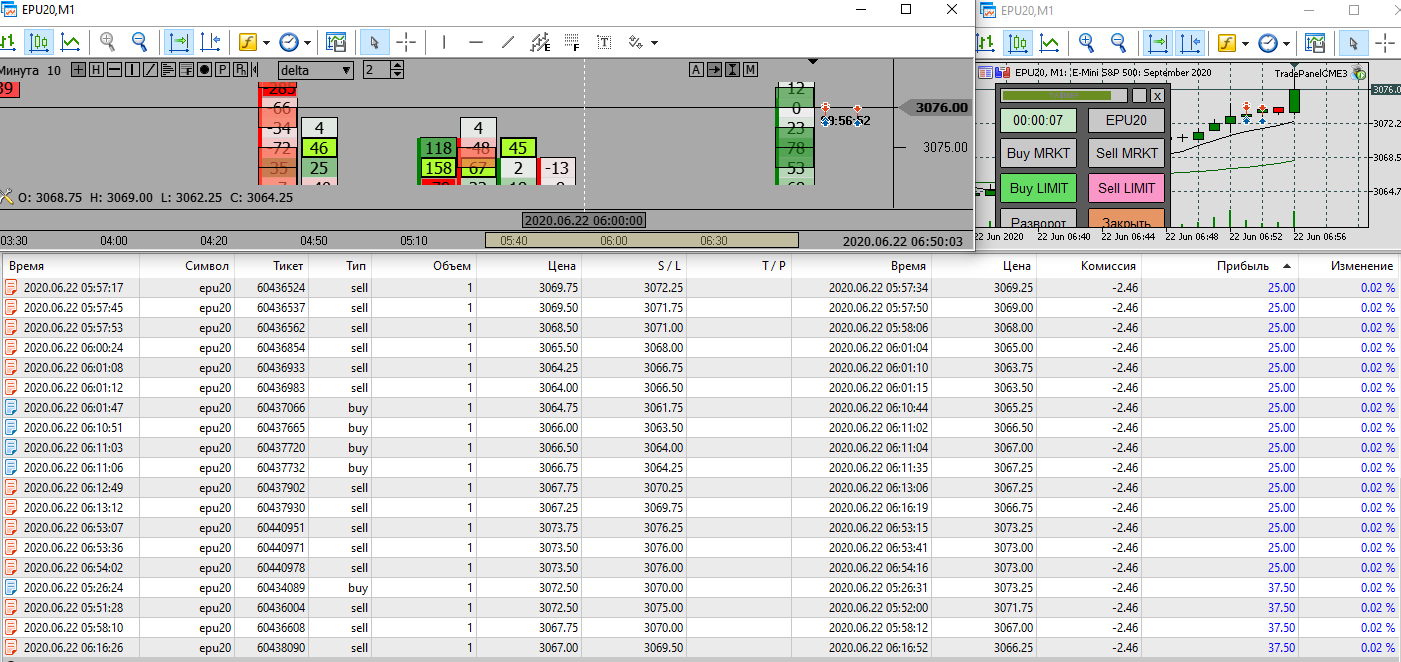Click the TradePanelCME3 expert advisor icon

tap(1360, 73)
